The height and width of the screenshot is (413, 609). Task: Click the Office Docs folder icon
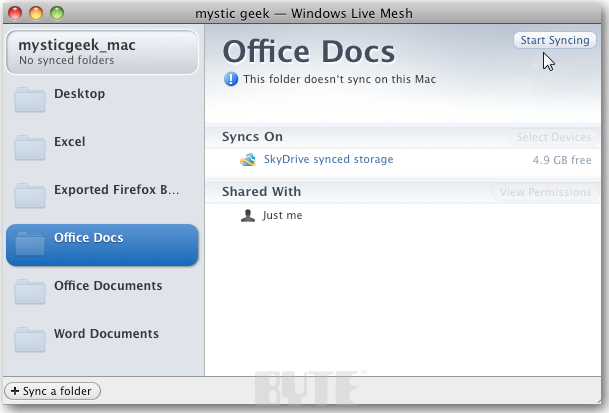tap(30, 243)
